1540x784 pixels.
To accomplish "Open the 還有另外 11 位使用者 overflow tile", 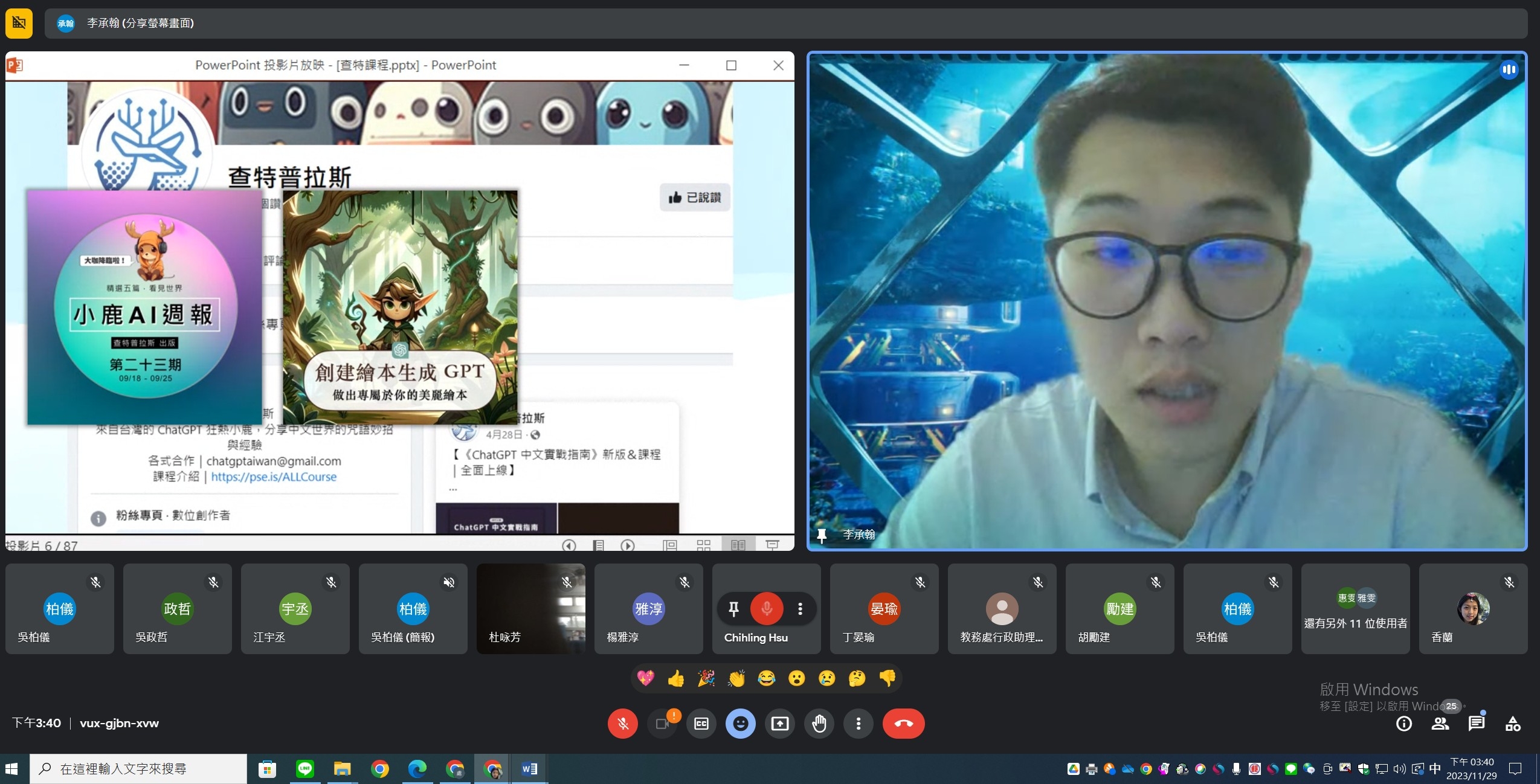I will (1356, 609).
